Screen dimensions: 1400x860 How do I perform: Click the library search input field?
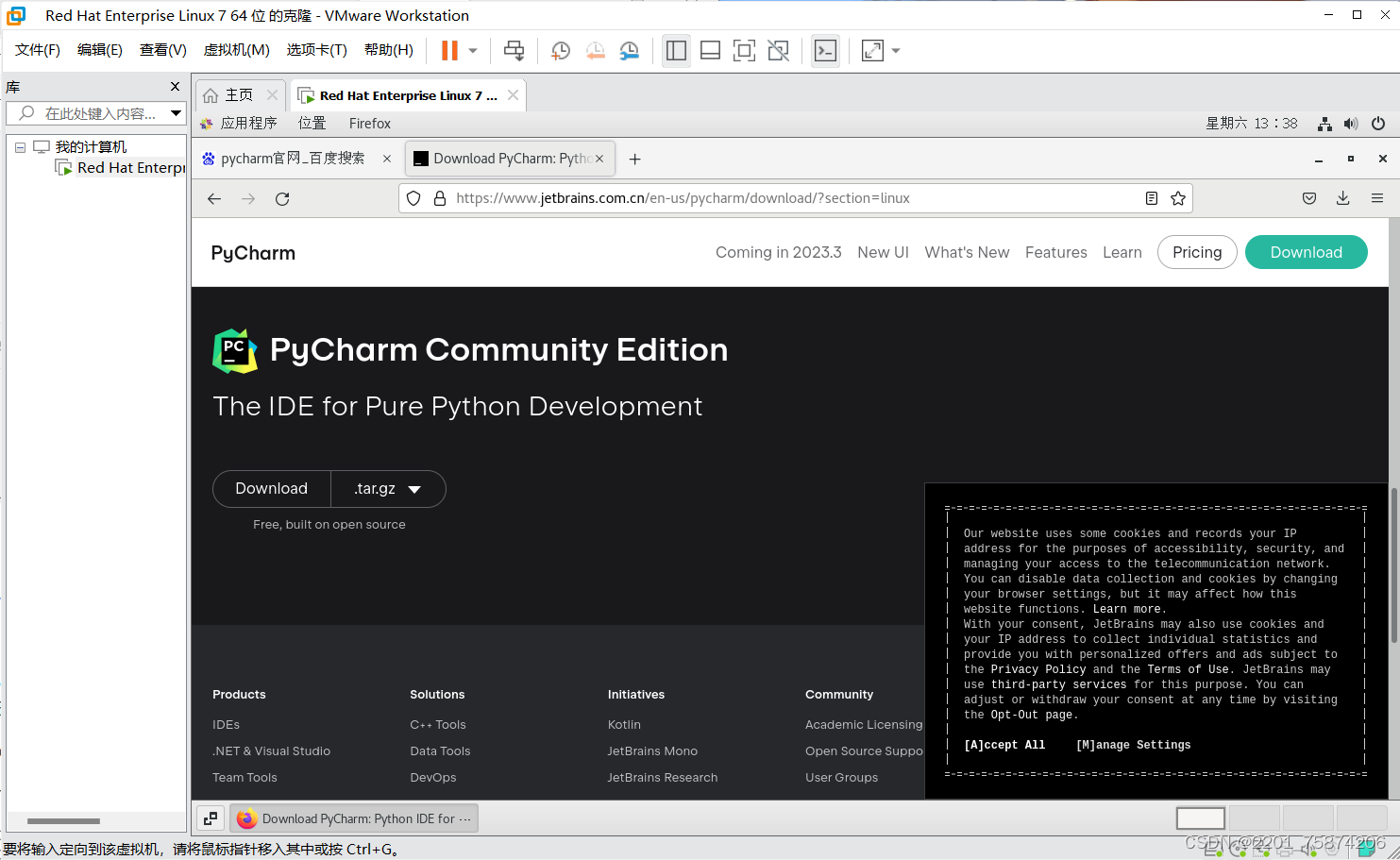pos(94,112)
